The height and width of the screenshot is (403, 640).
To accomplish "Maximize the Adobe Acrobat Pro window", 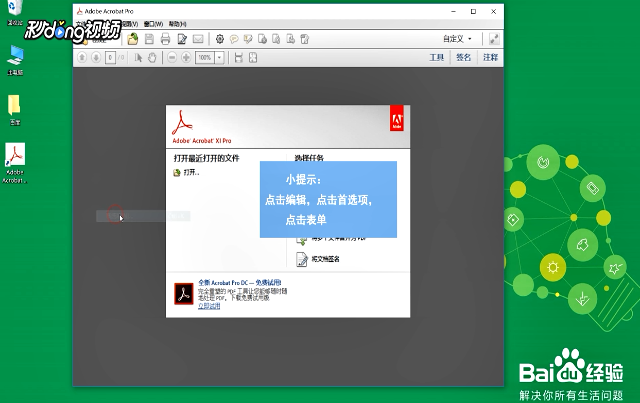I will pyautogui.click(x=473, y=11).
